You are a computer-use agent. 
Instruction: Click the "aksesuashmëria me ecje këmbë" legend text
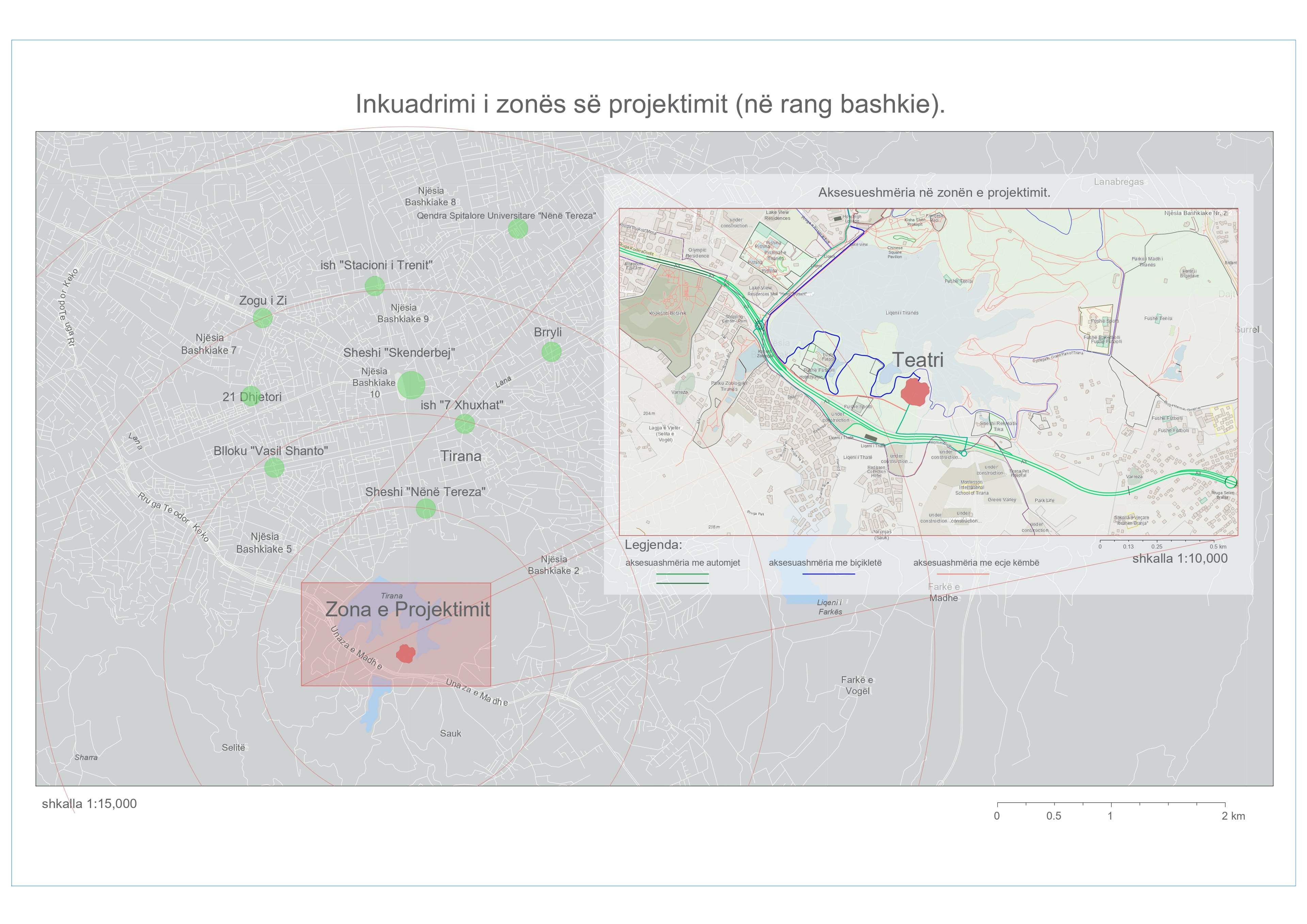click(976, 563)
